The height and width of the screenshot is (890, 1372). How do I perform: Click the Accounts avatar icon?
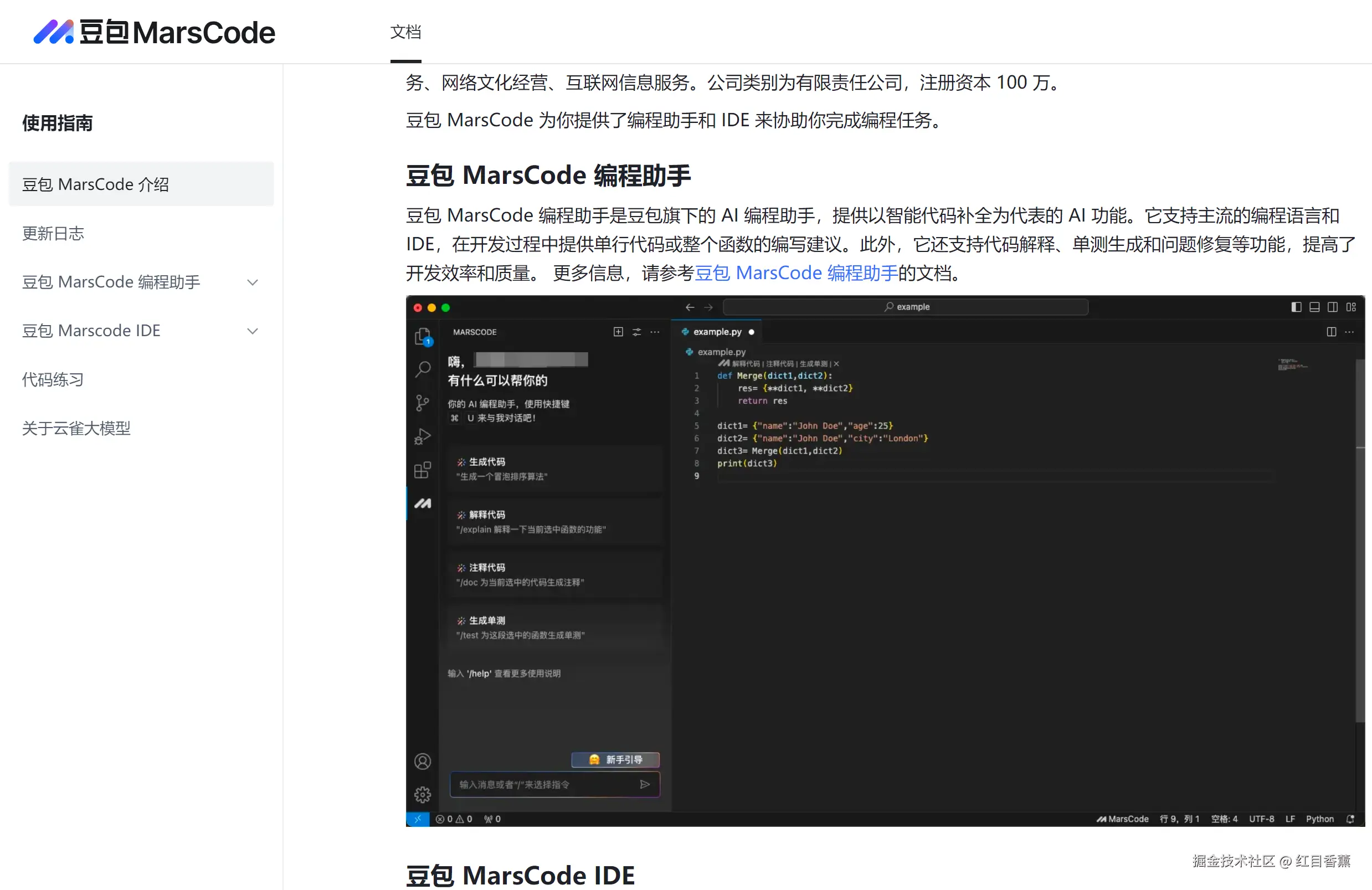coord(423,762)
